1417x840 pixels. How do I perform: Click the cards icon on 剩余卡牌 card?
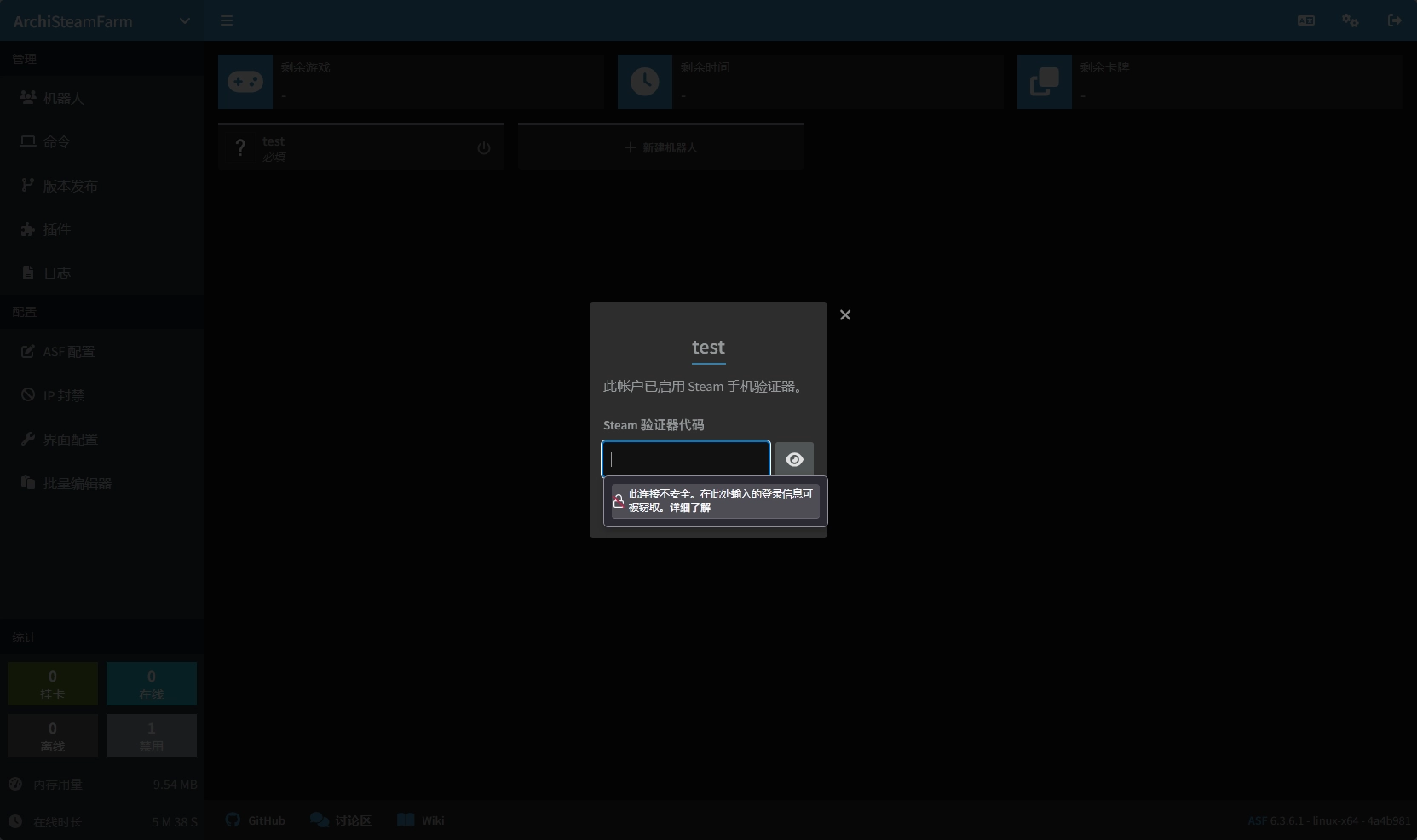(x=1045, y=82)
